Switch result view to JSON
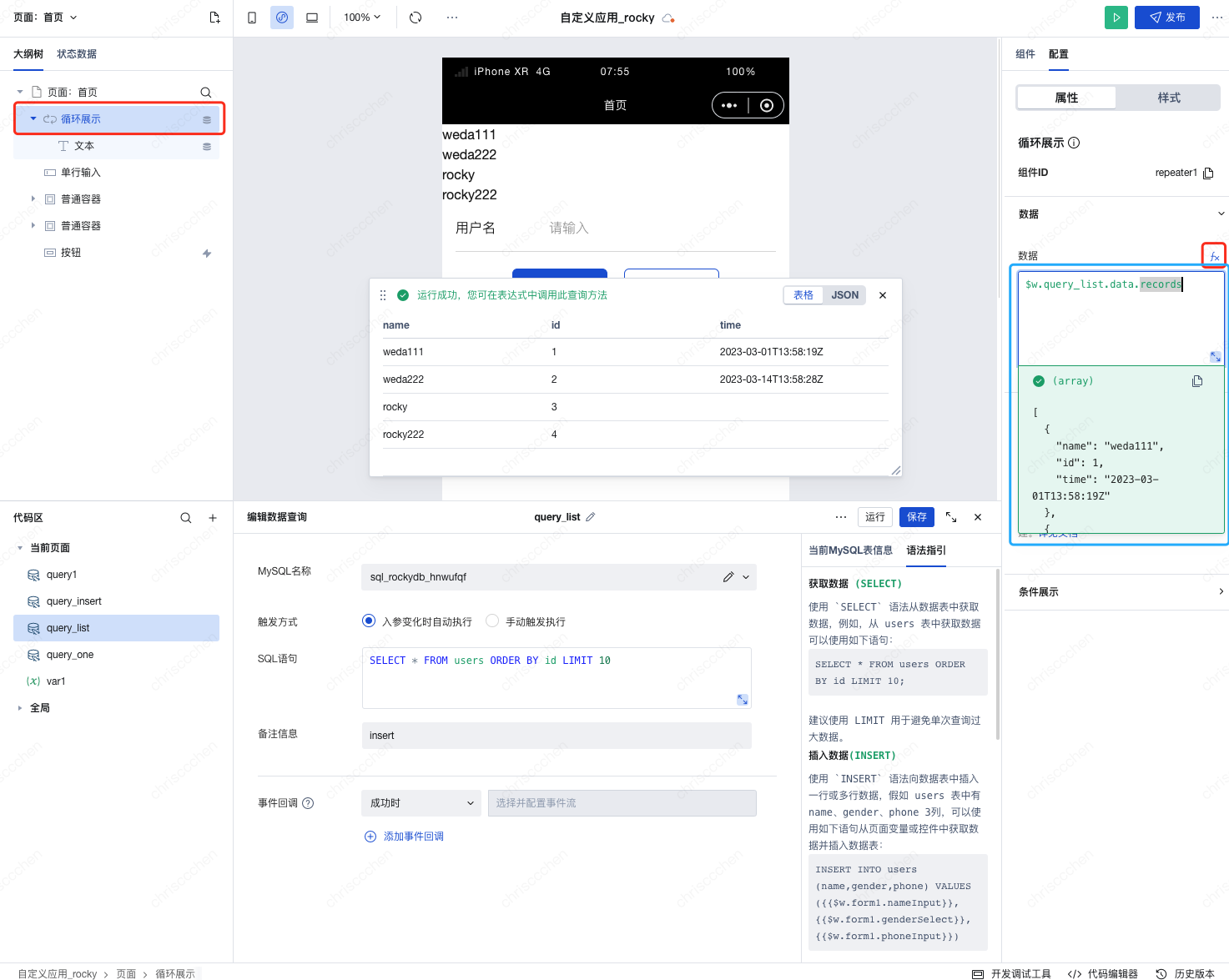The image size is (1229, 980). (x=844, y=295)
